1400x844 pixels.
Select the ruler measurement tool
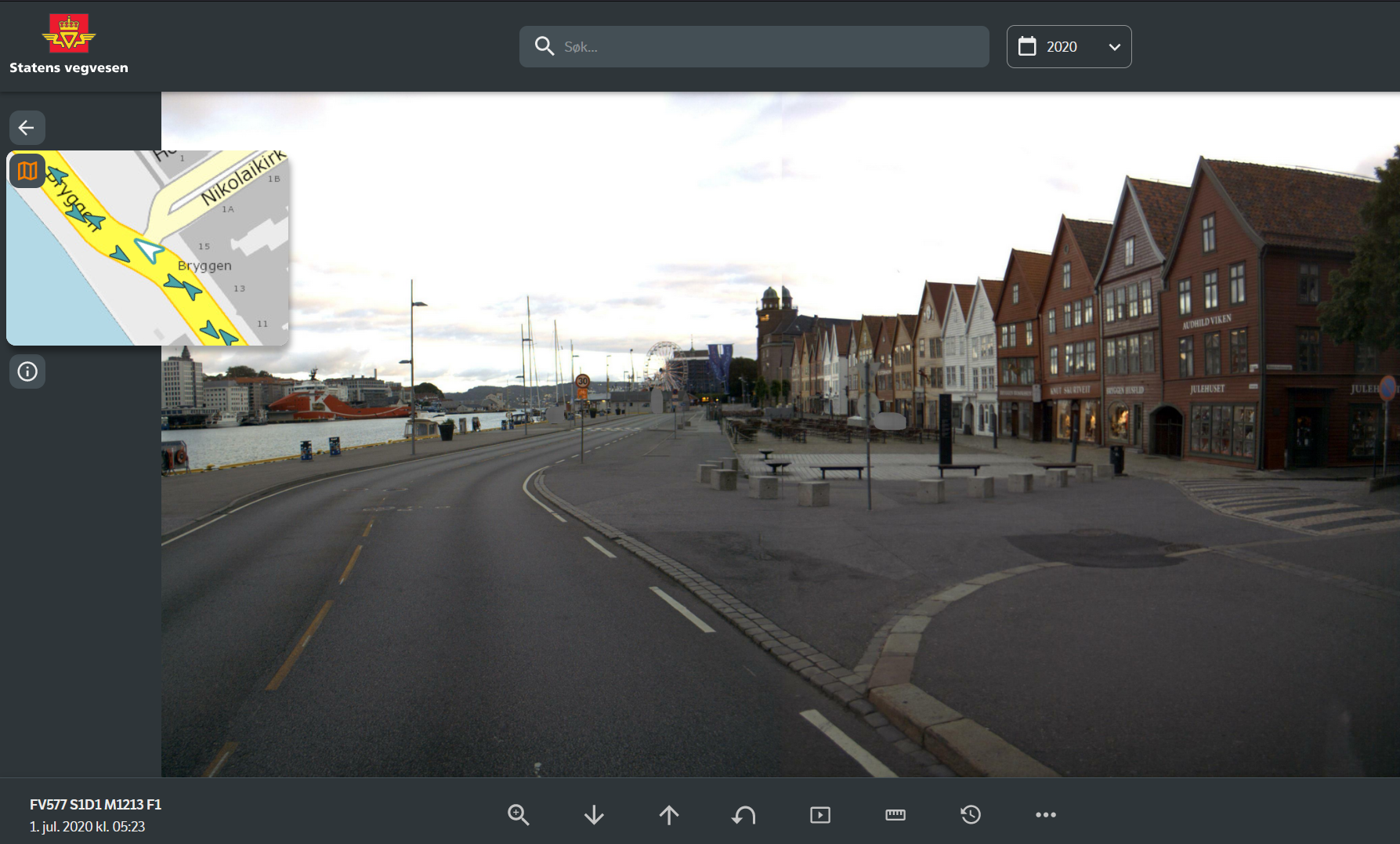pos(895,815)
